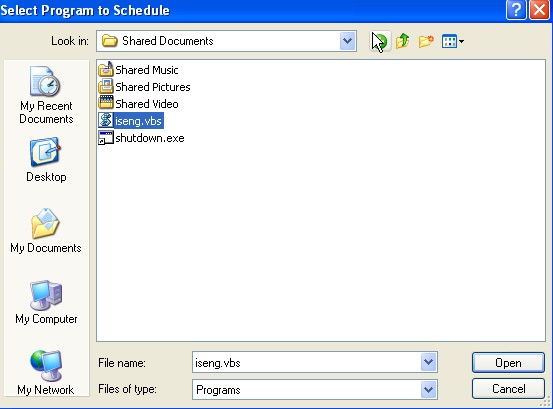
Task: Select the shutdown.exe file name
Action: (x=150, y=138)
